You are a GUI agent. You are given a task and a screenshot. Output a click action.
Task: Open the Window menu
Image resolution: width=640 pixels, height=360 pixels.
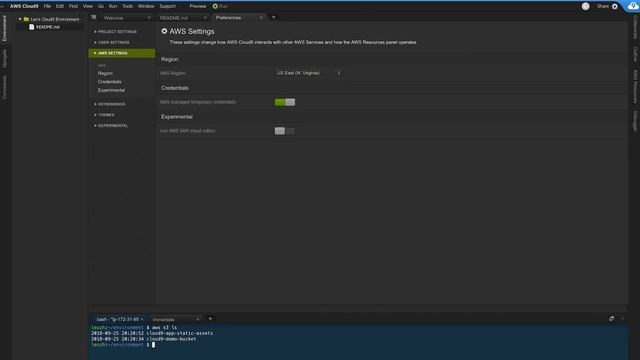146,6
